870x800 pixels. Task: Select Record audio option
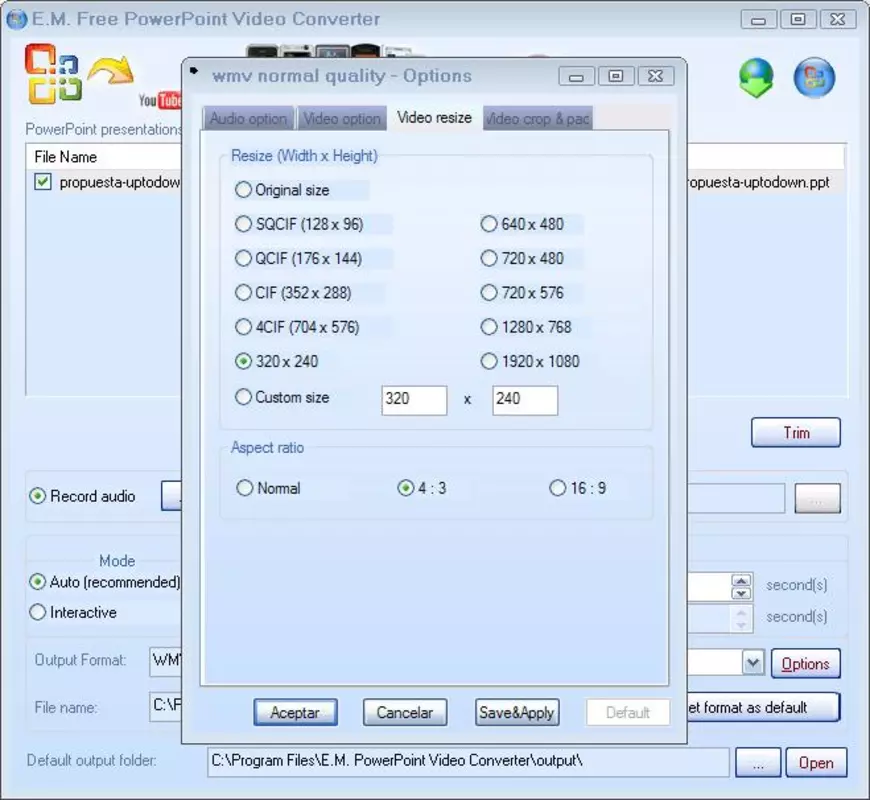pos(37,496)
